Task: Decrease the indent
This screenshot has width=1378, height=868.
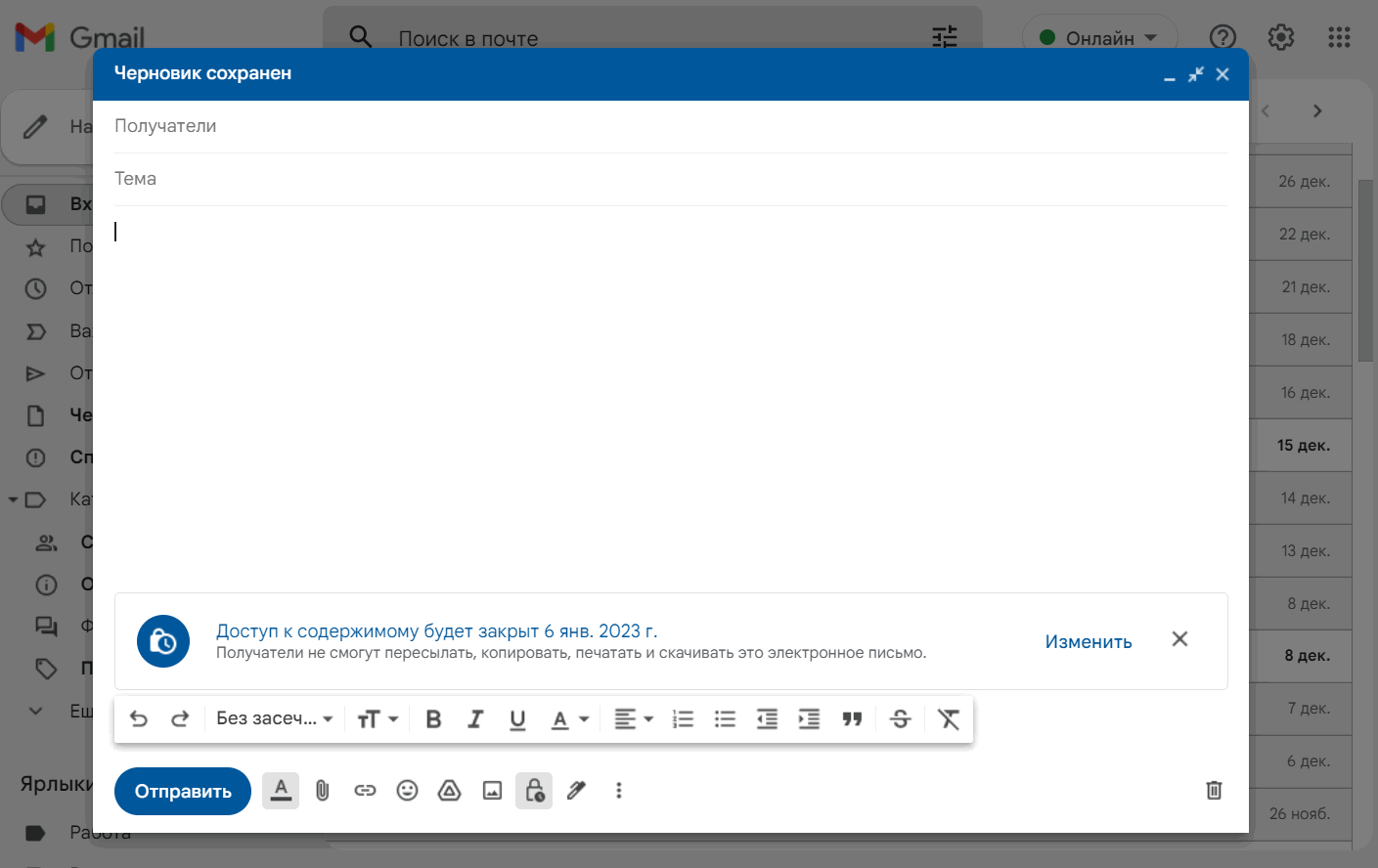Action: click(768, 719)
